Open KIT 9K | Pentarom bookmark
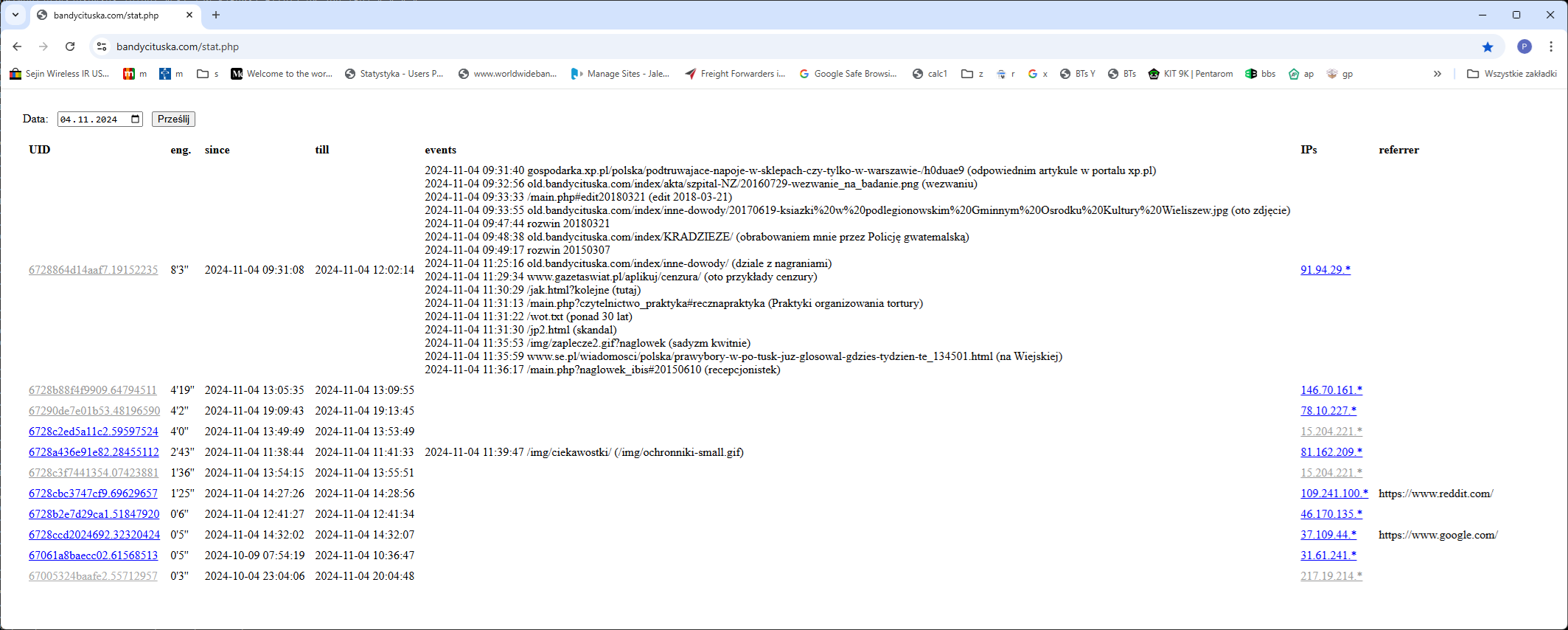This screenshot has width=1568, height=630. 1191,74
